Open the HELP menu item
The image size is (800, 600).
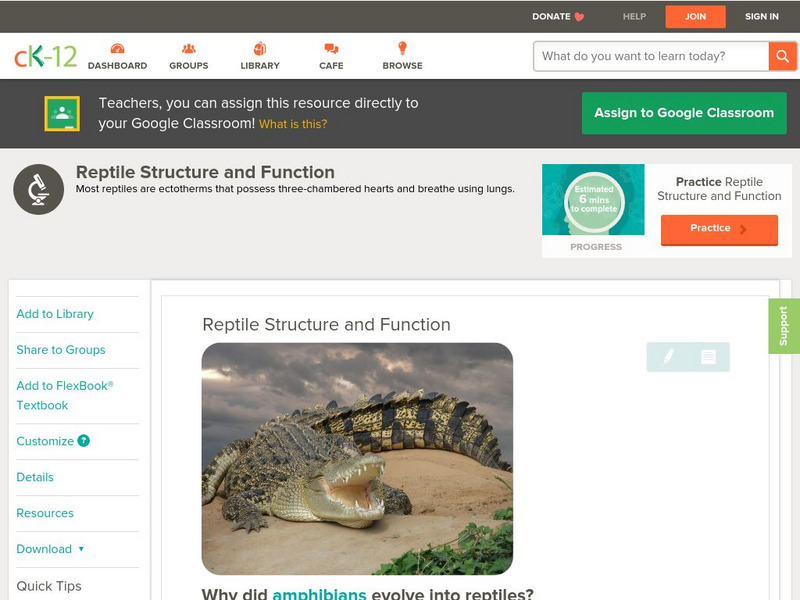(633, 16)
